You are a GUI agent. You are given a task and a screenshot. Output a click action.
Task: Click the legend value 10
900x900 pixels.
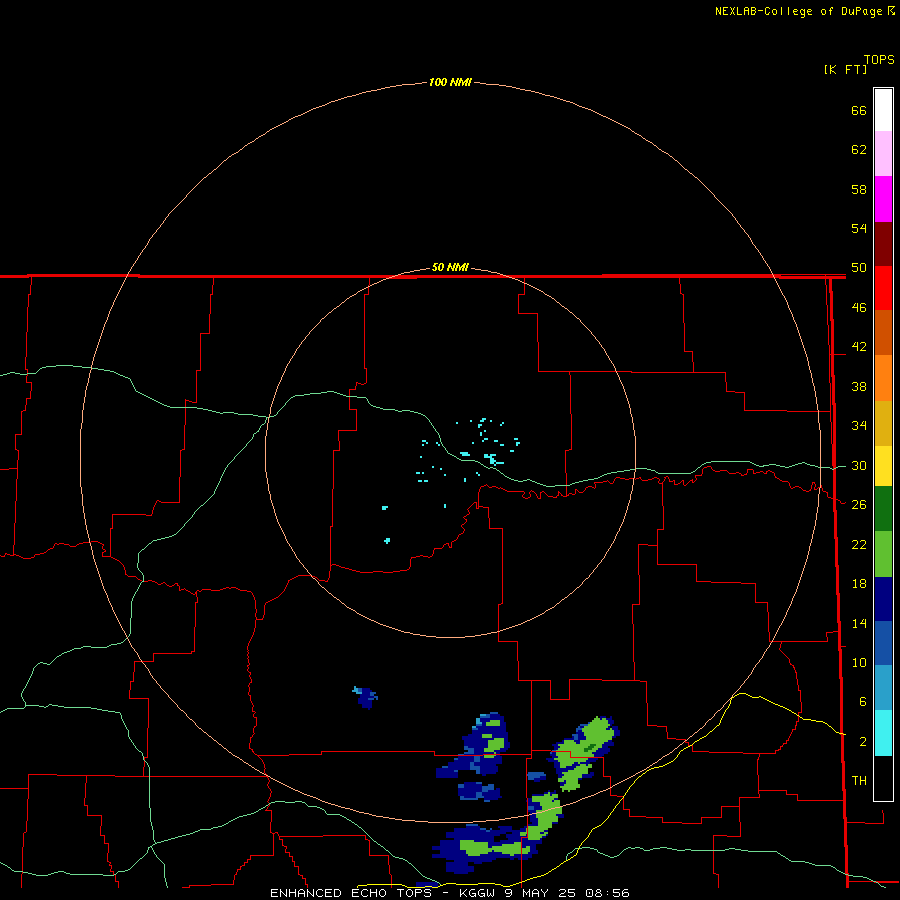(859, 662)
